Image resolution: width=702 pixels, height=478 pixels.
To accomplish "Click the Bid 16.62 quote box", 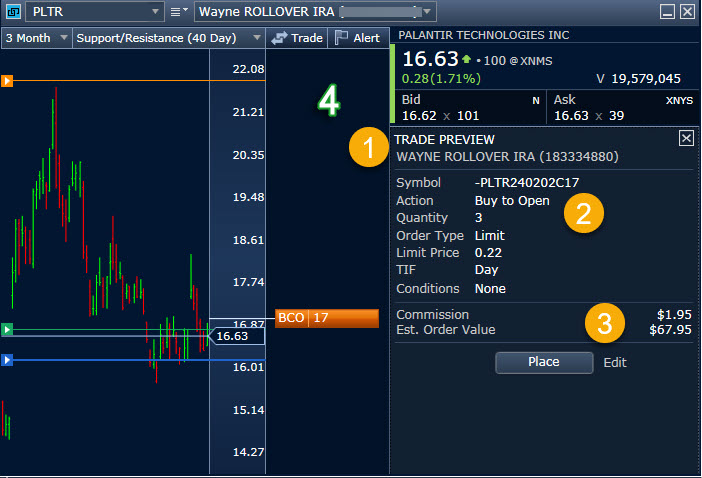I will coord(468,108).
